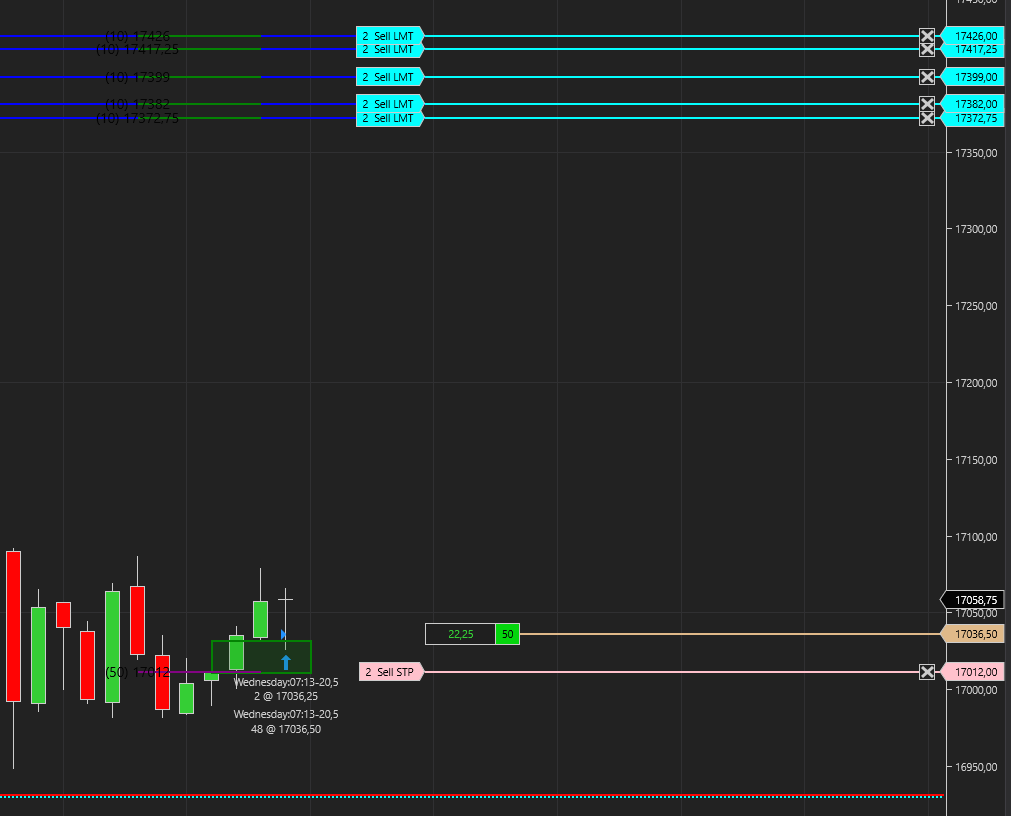Click the 17058,75 current price marker
1011x816 pixels.
click(x=972, y=599)
